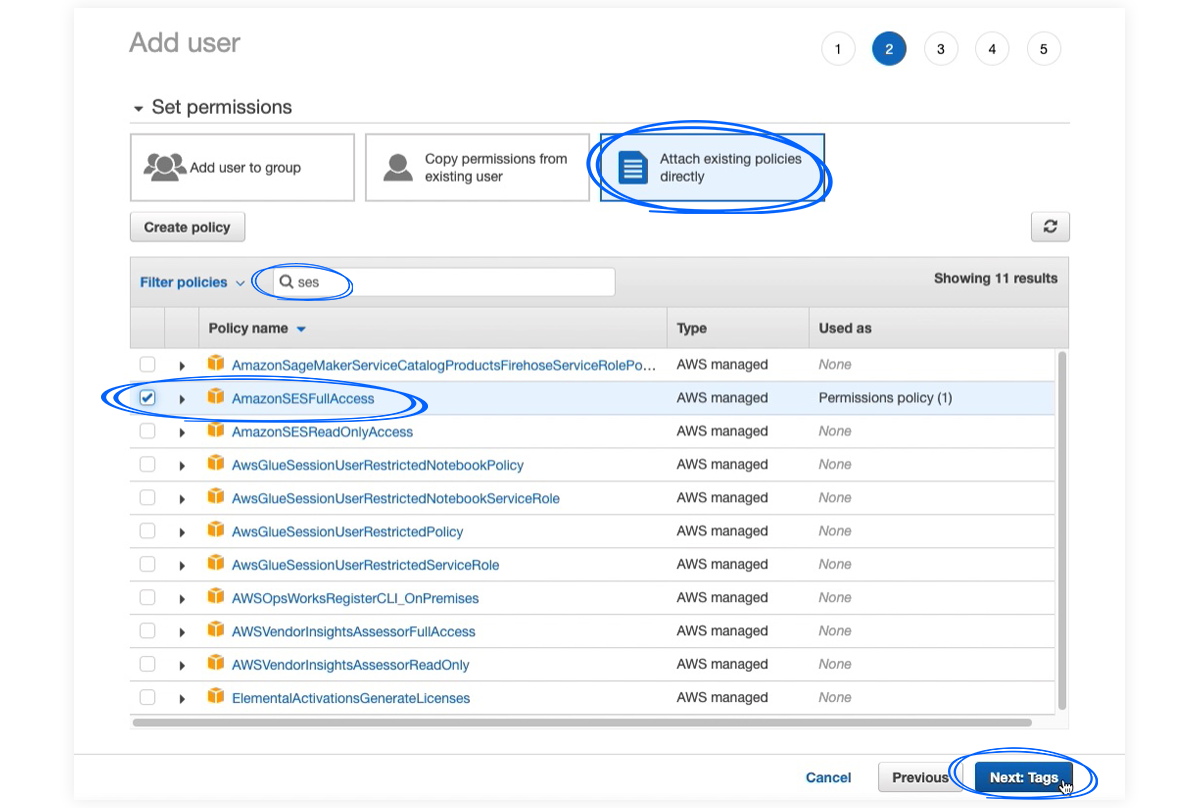Viewport: 1200px width, 808px height.
Task: Click the policy cube icon beside AmazonSESReadOnlyAccess
Action: coord(215,431)
